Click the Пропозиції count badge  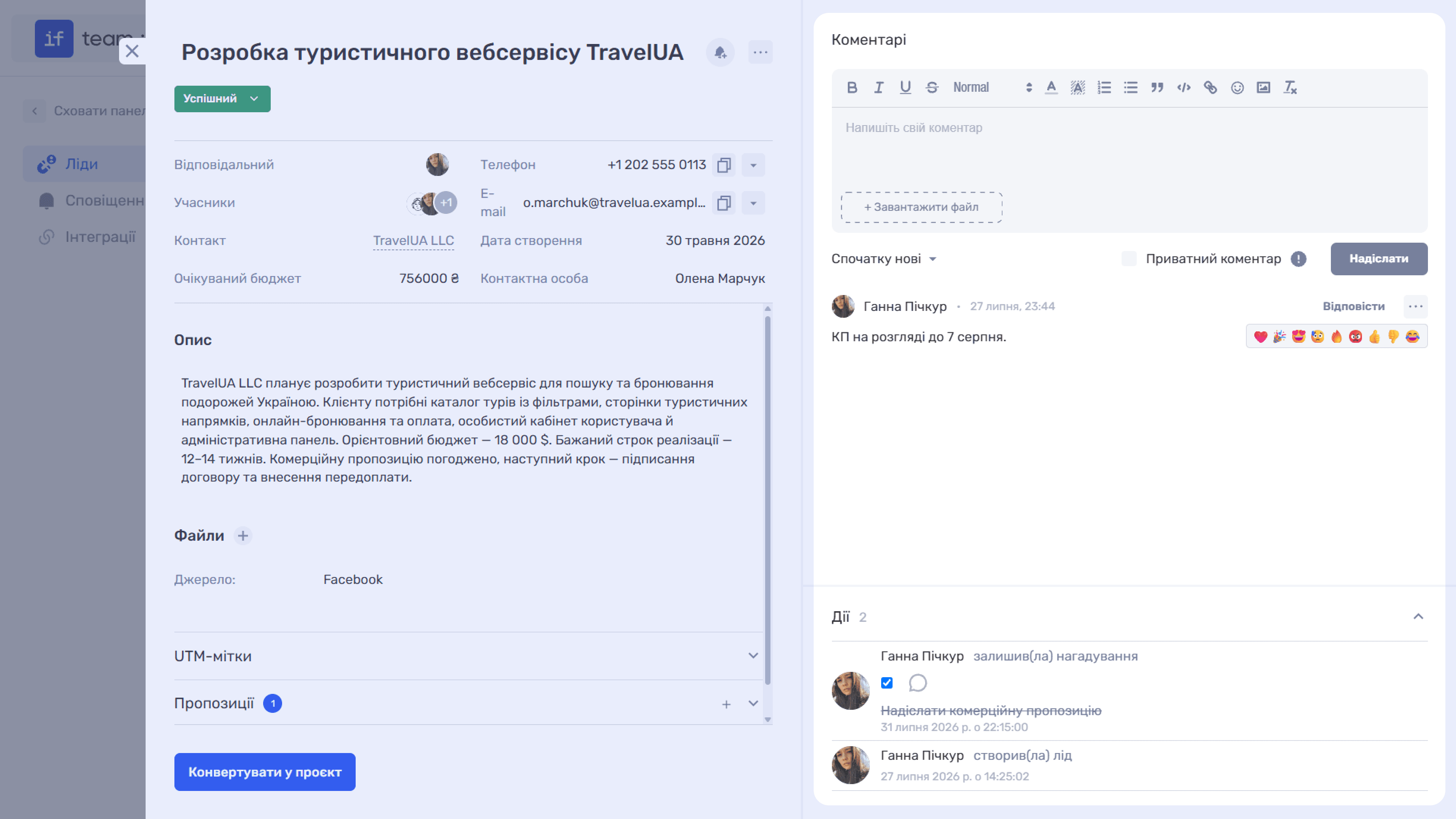273,704
